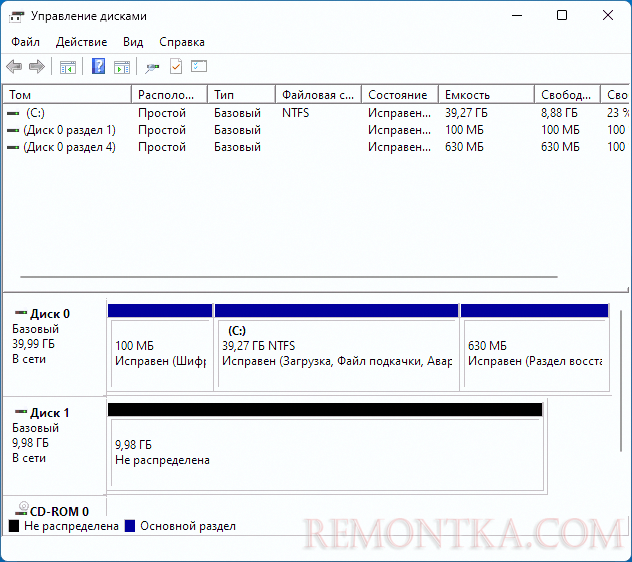Minimize the Управление дисками window
The height and width of the screenshot is (562, 632).
(x=517, y=15)
